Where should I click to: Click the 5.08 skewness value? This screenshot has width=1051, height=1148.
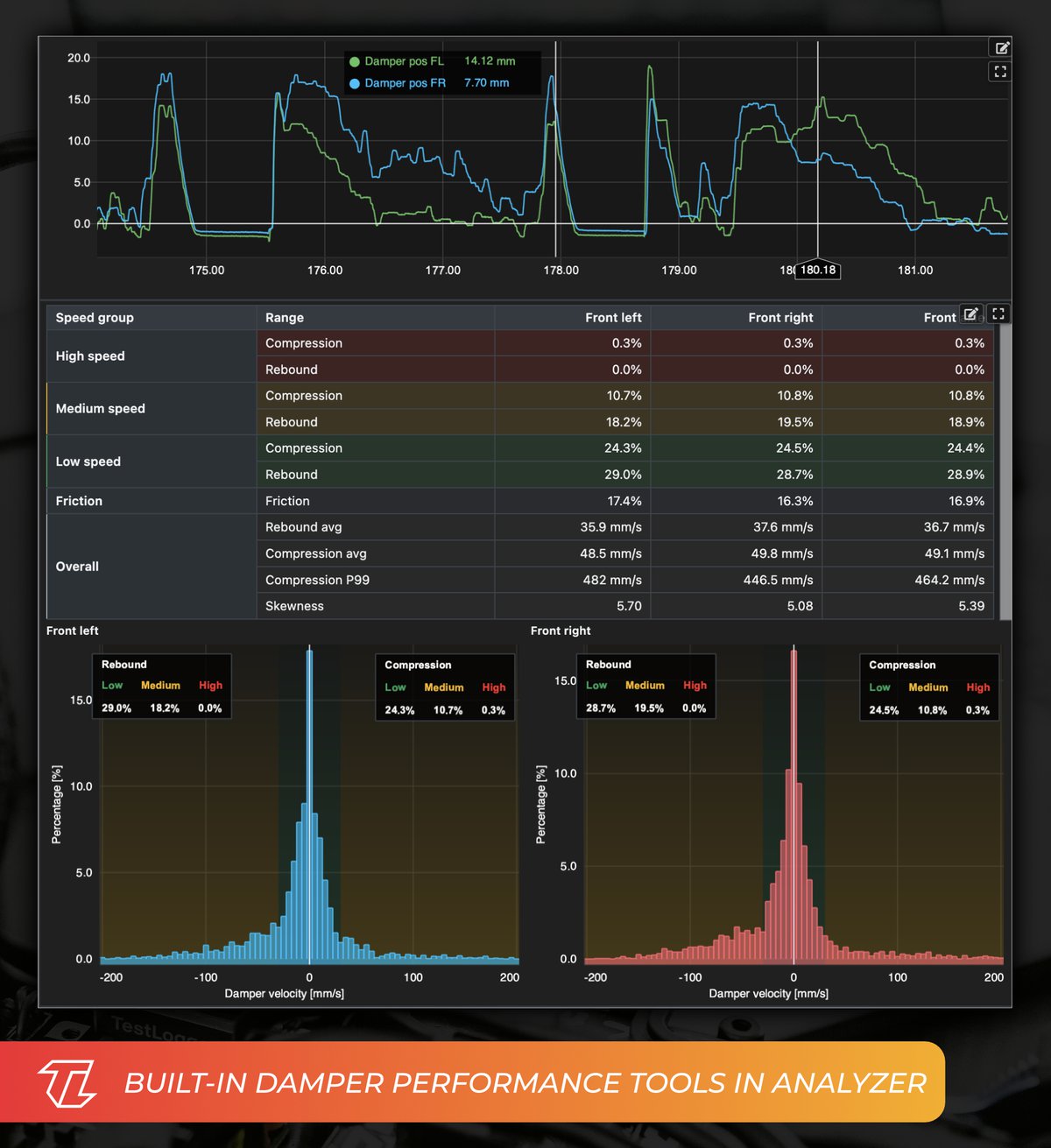click(801, 606)
